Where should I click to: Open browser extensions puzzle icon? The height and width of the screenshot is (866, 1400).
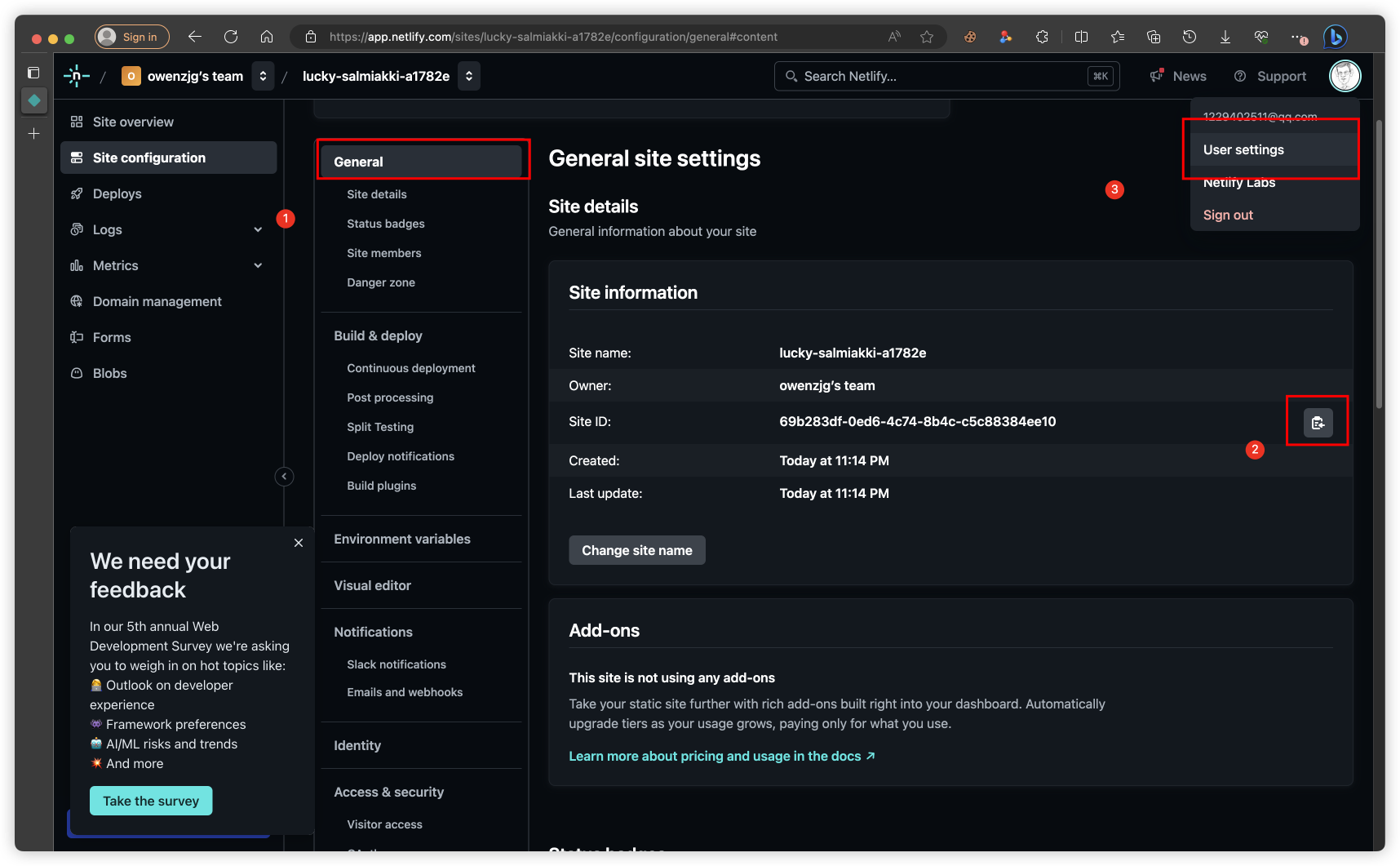coord(1042,37)
